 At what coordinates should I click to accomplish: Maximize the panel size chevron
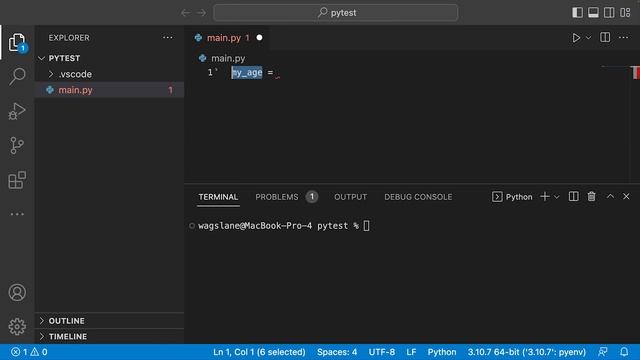[610, 196]
